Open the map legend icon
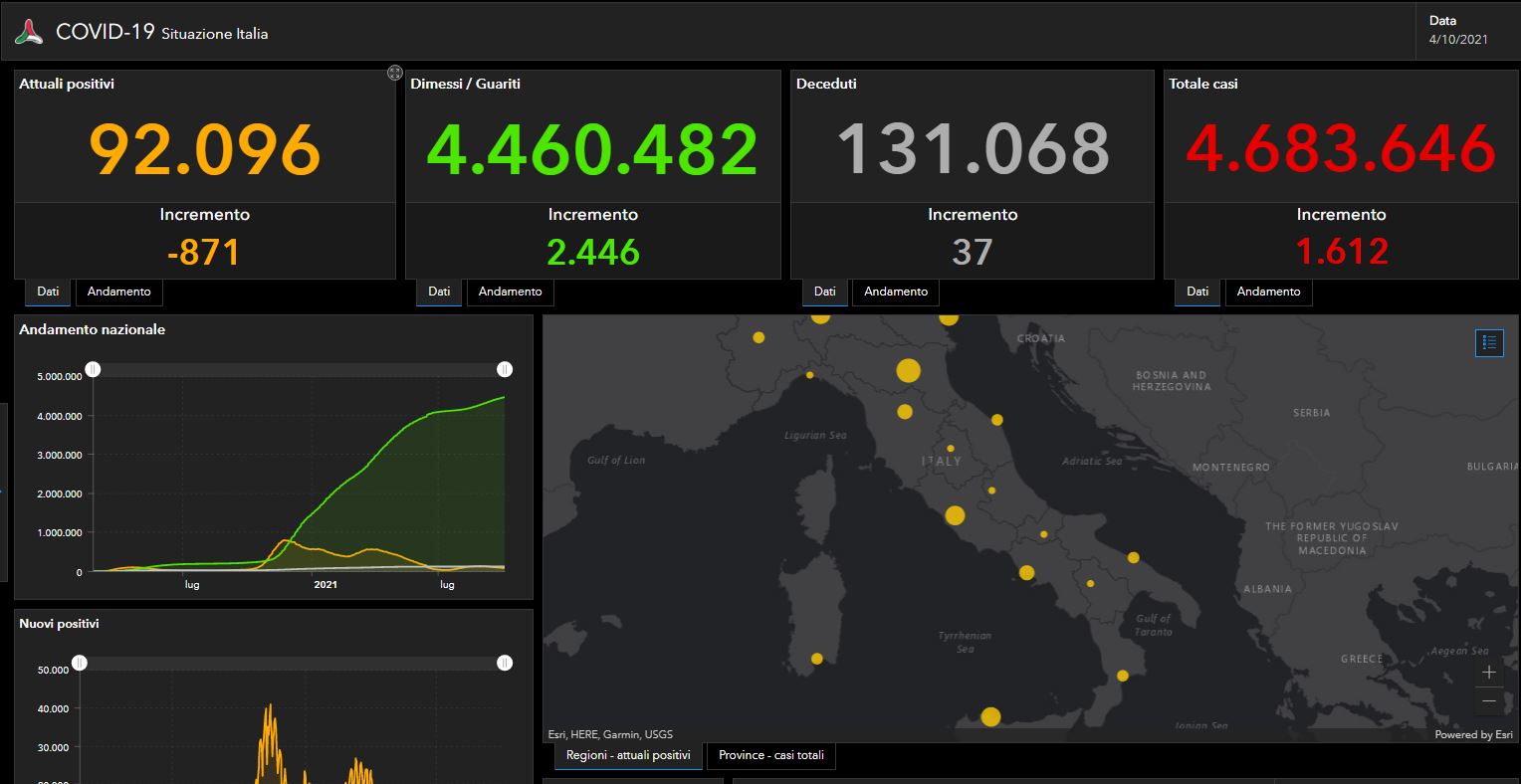 [x=1489, y=342]
